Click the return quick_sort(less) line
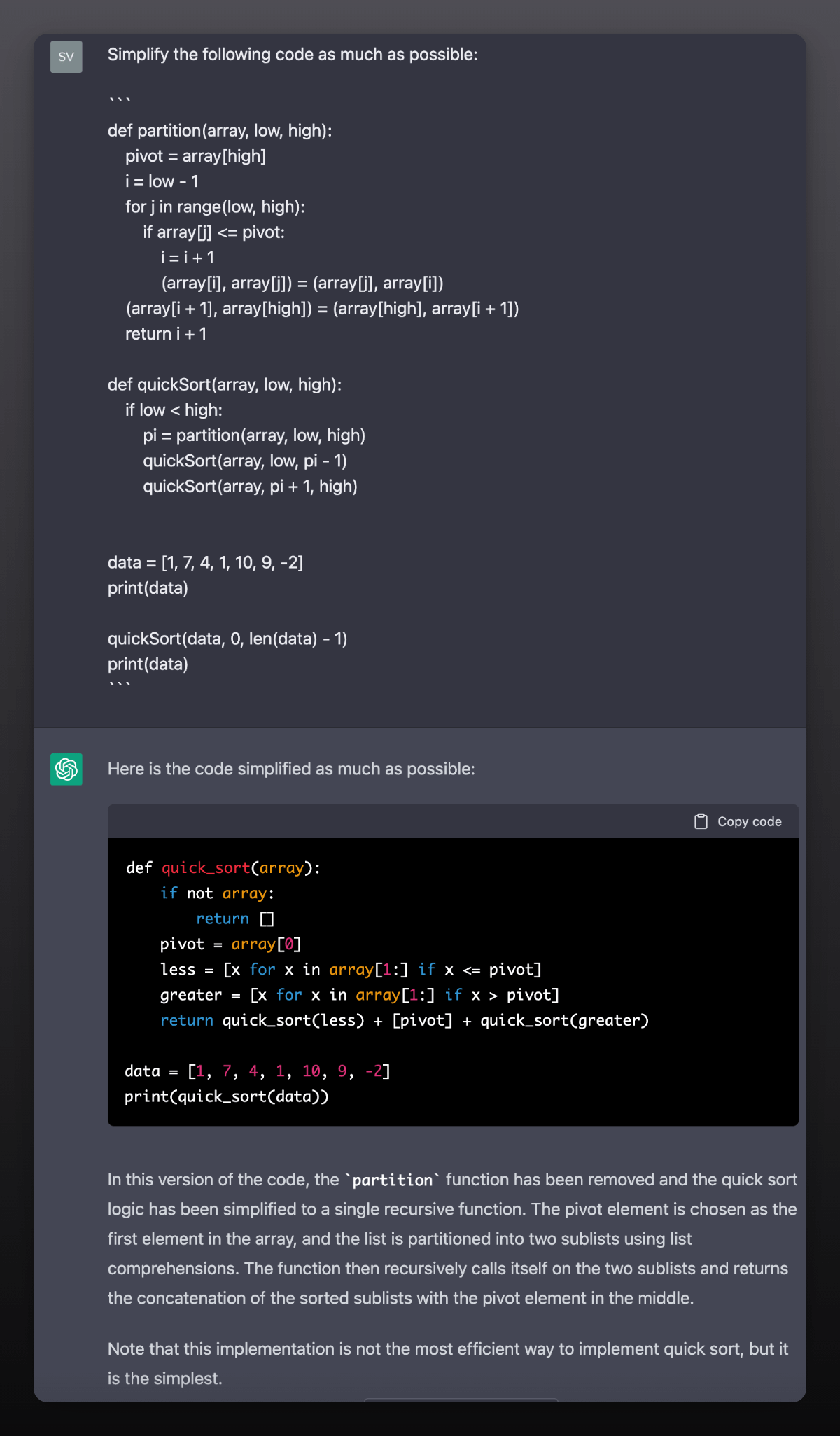 [405, 1020]
